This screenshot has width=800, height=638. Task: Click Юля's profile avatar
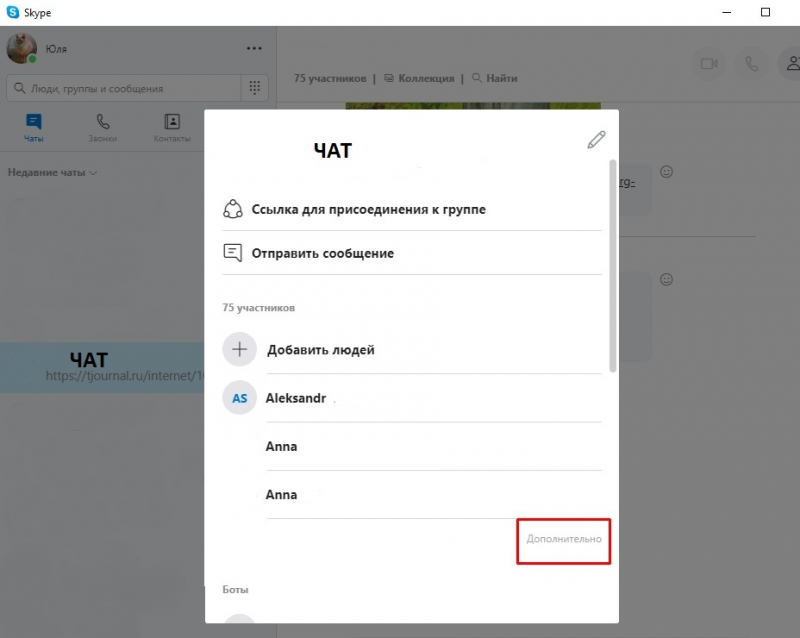21,48
